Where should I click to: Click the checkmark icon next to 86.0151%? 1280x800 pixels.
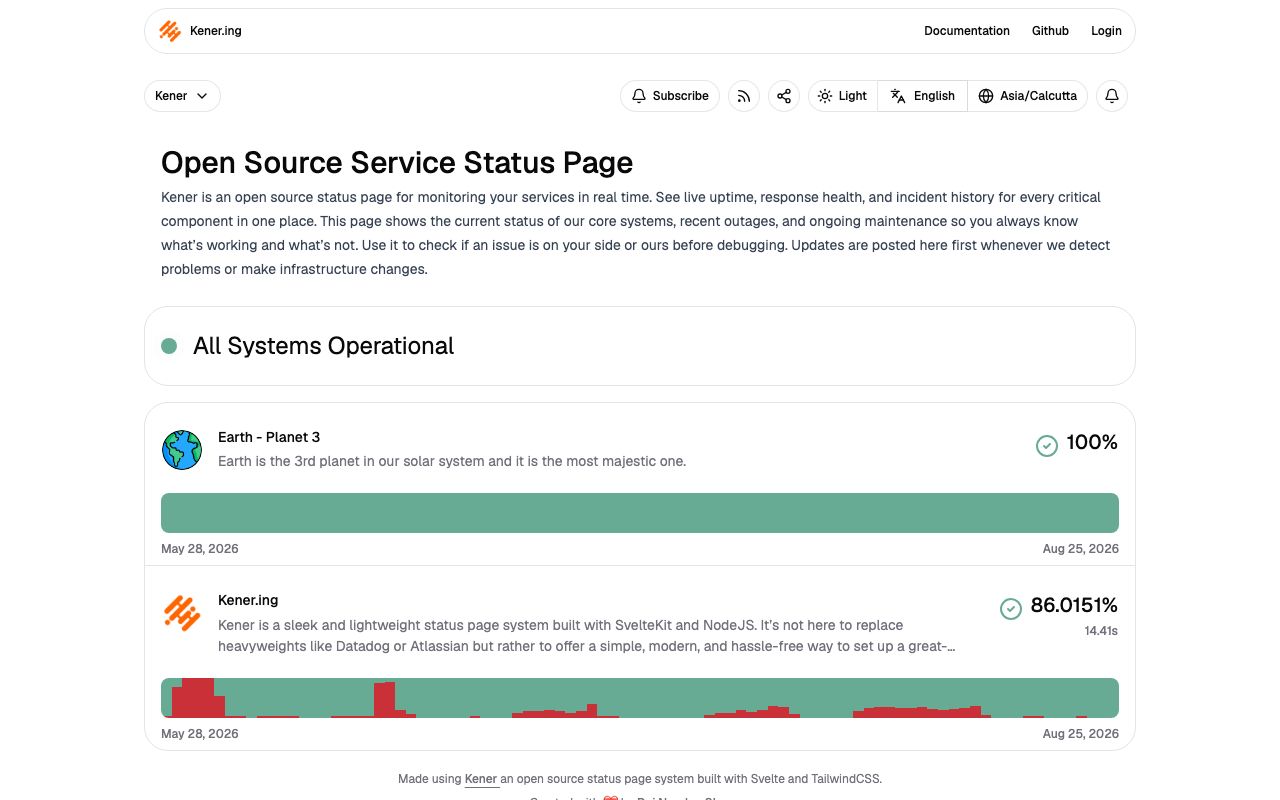point(1011,608)
